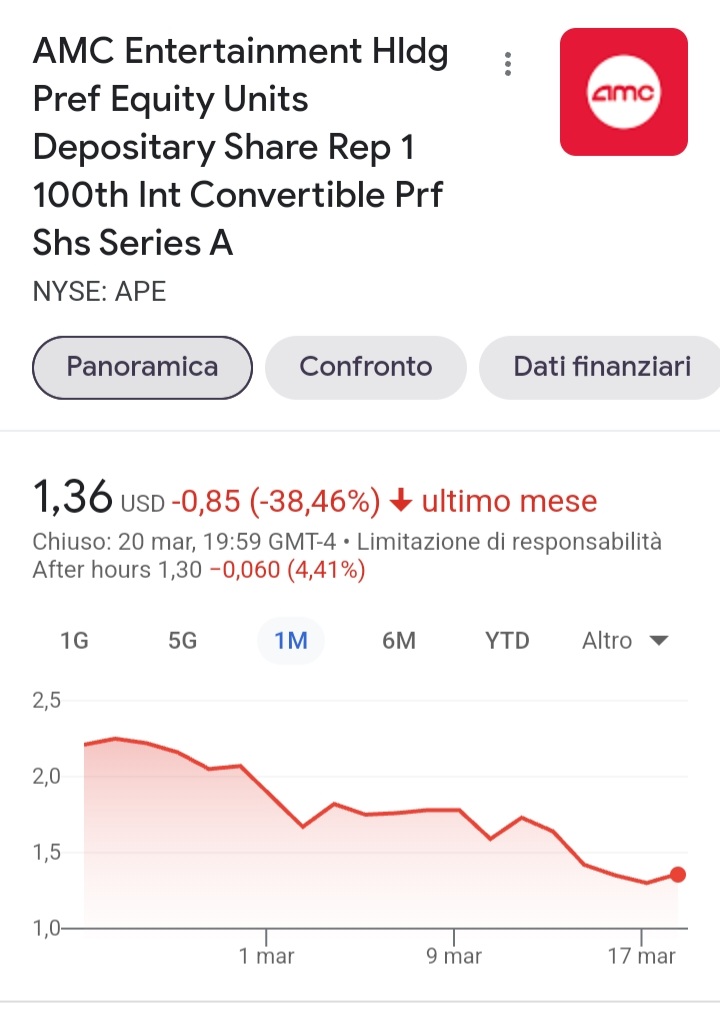Choose the YTD chart period
This screenshot has width=720, height=1017.
pyautogui.click(x=507, y=641)
